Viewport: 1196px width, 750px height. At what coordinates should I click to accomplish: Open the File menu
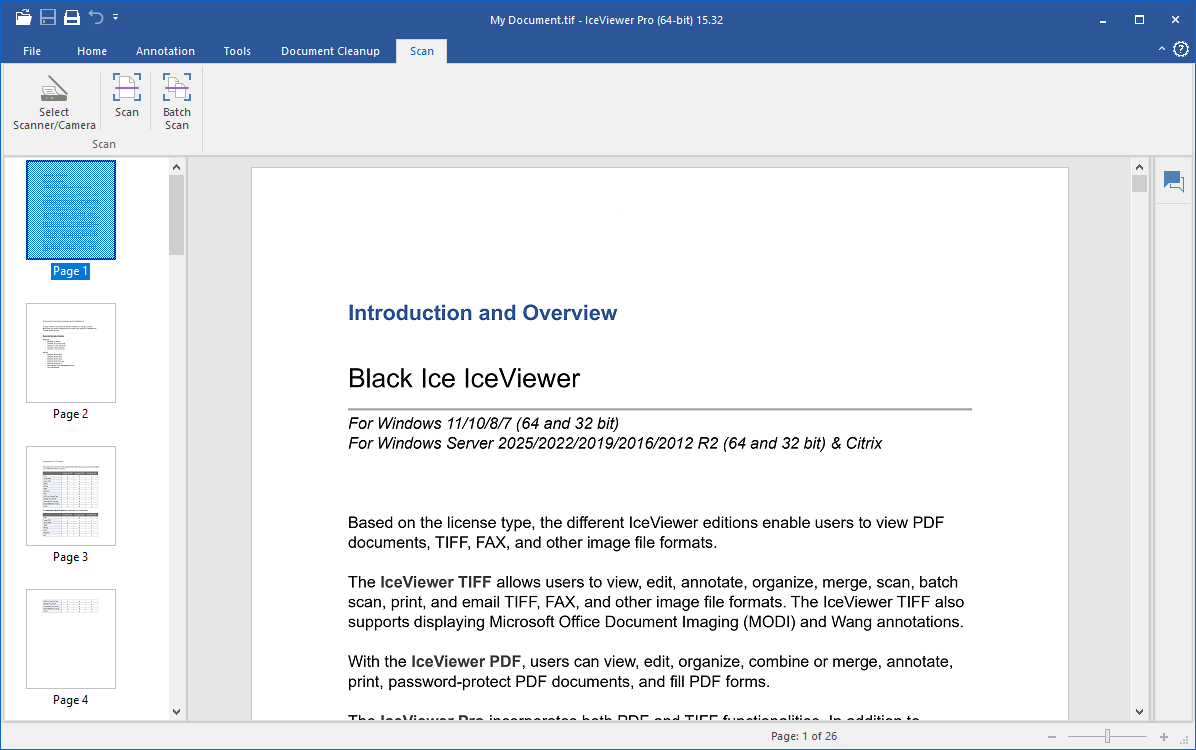click(x=32, y=51)
